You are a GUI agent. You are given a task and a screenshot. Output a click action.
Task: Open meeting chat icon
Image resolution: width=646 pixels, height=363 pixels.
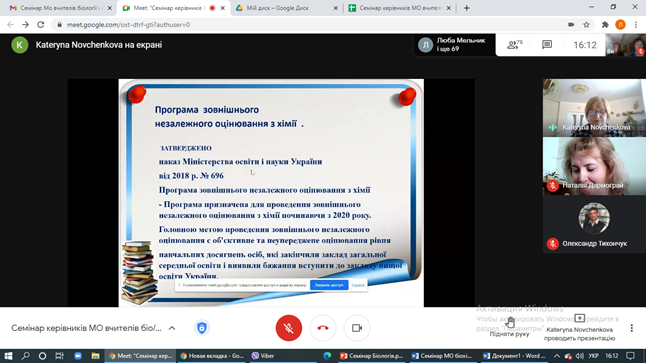[547, 44]
